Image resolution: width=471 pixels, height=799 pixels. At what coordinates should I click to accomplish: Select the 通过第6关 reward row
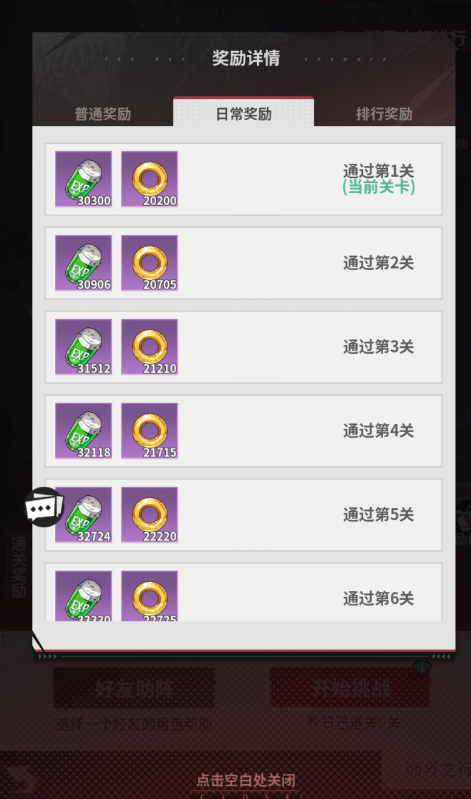[244, 592]
